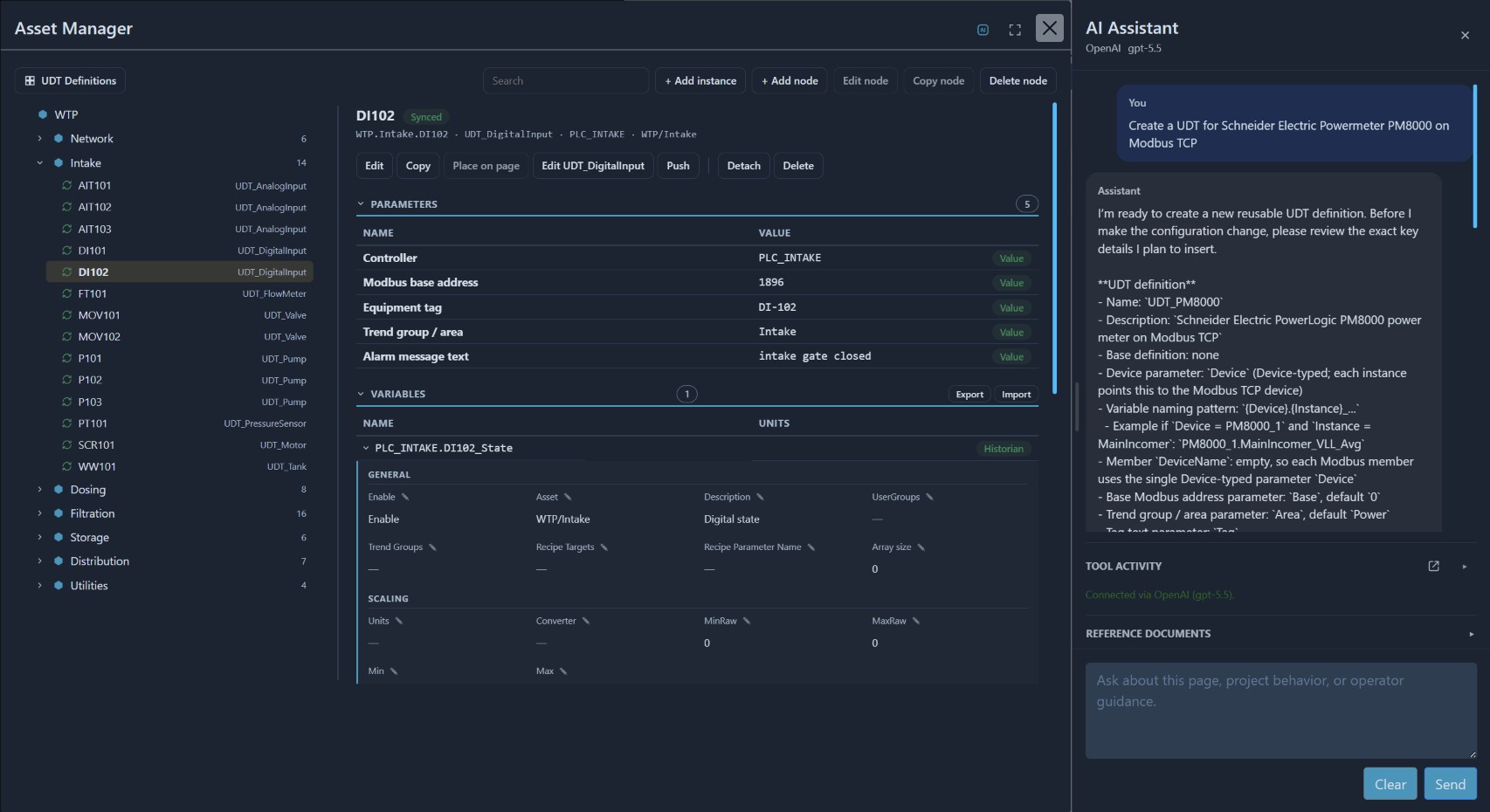
Task: Edit the Recipe Targets pencil icon
Action: click(x=604, y=547)
